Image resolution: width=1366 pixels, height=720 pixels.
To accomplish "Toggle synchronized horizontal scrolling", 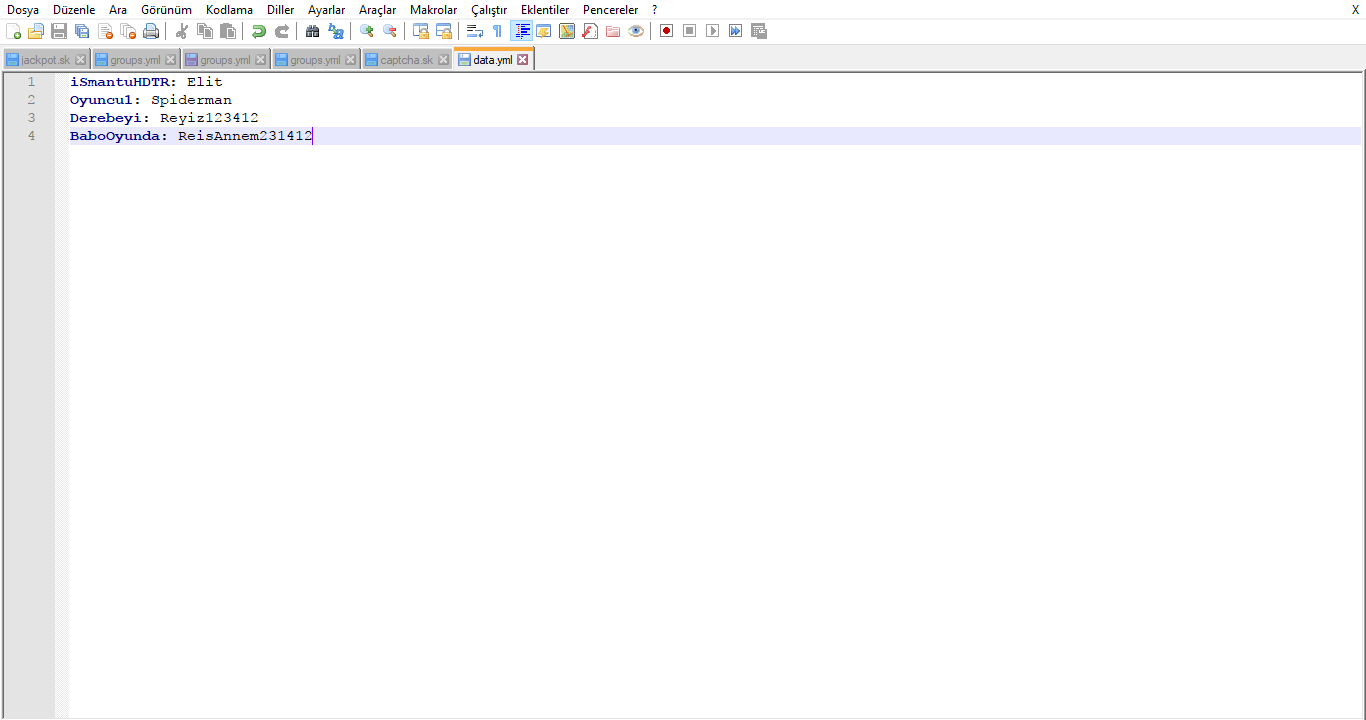I will pos(444,31).
